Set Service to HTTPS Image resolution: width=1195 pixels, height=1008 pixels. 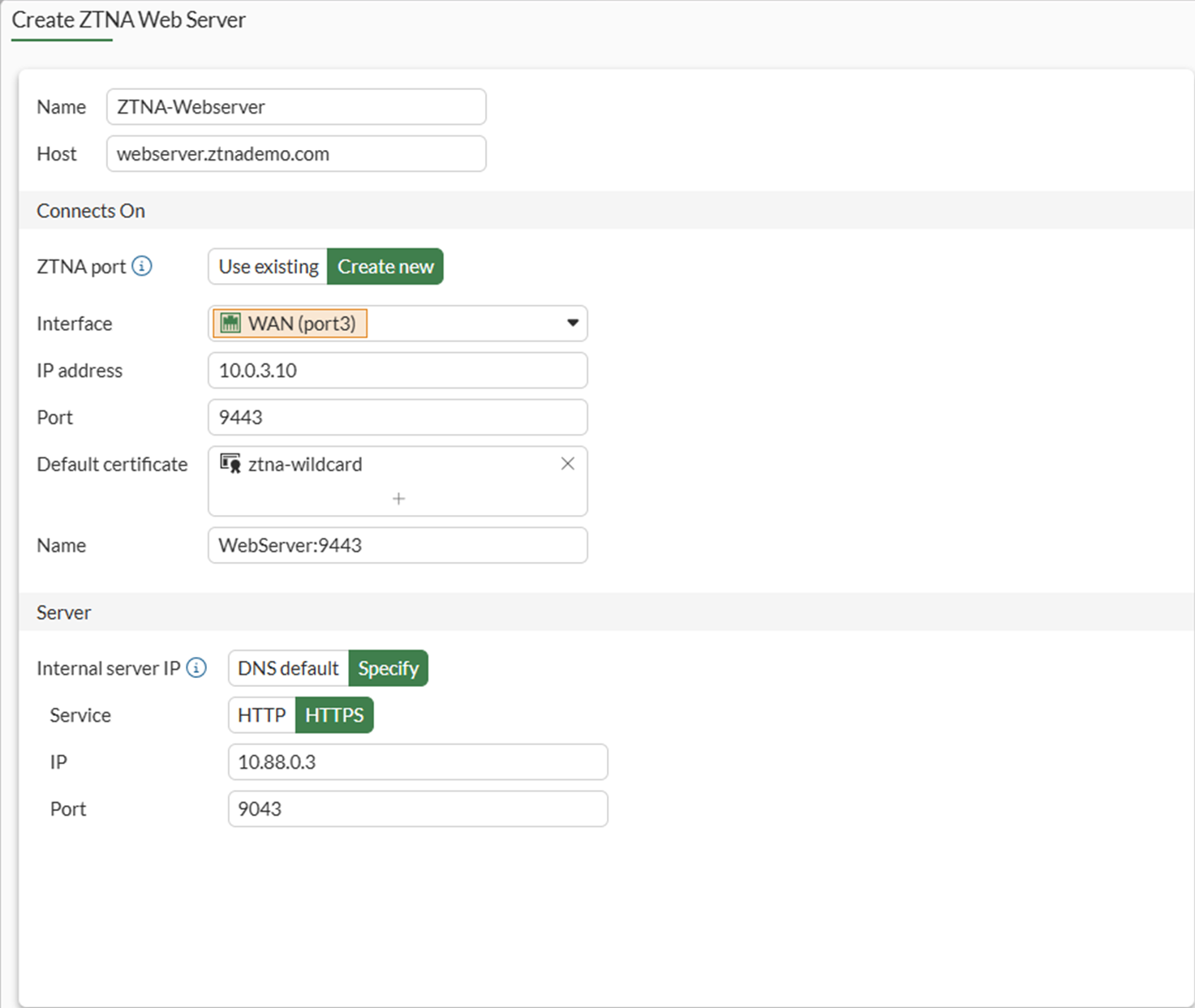tap(334, 715)
